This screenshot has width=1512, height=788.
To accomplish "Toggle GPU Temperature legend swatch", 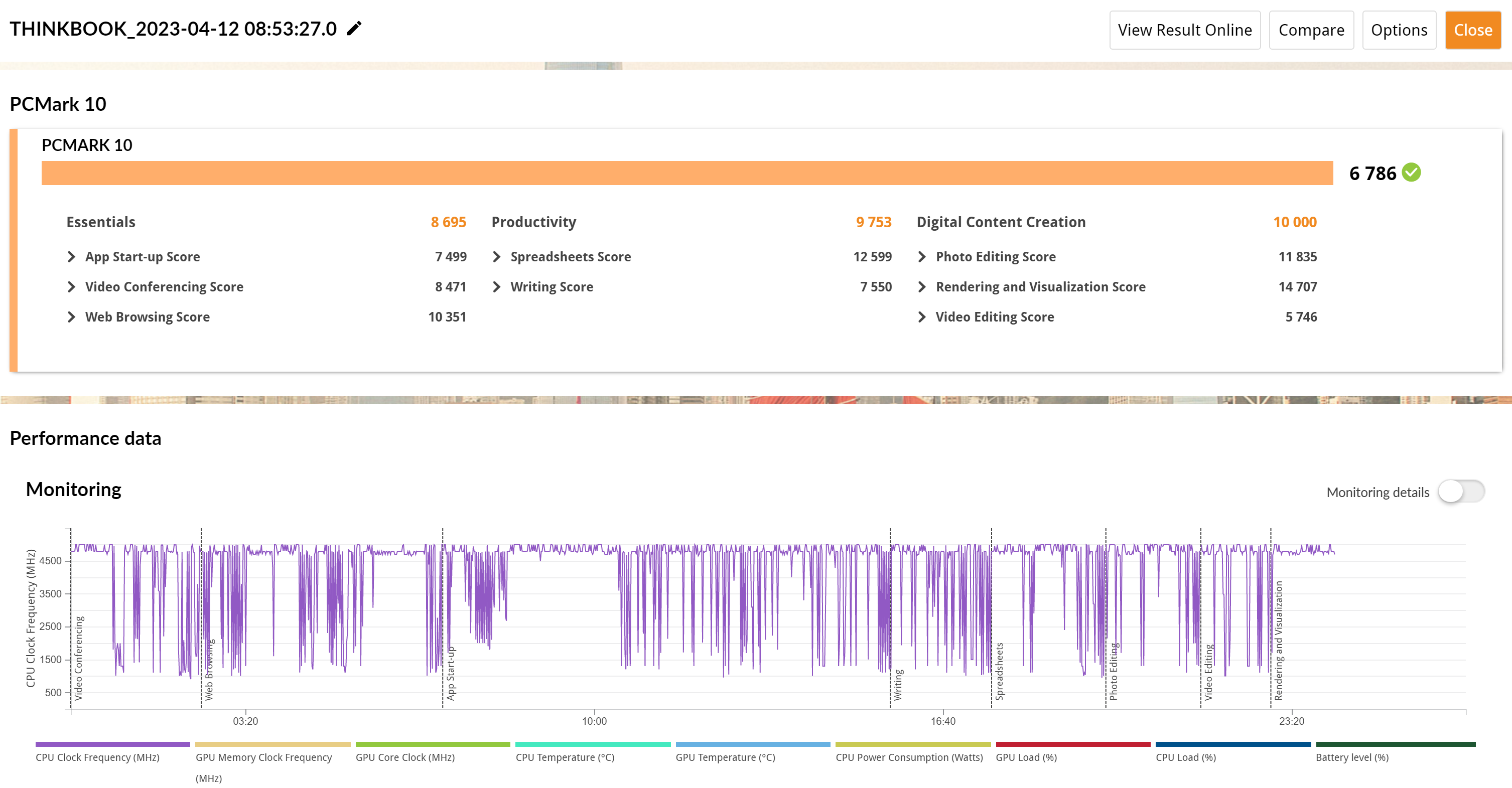I will pos(753,744).
